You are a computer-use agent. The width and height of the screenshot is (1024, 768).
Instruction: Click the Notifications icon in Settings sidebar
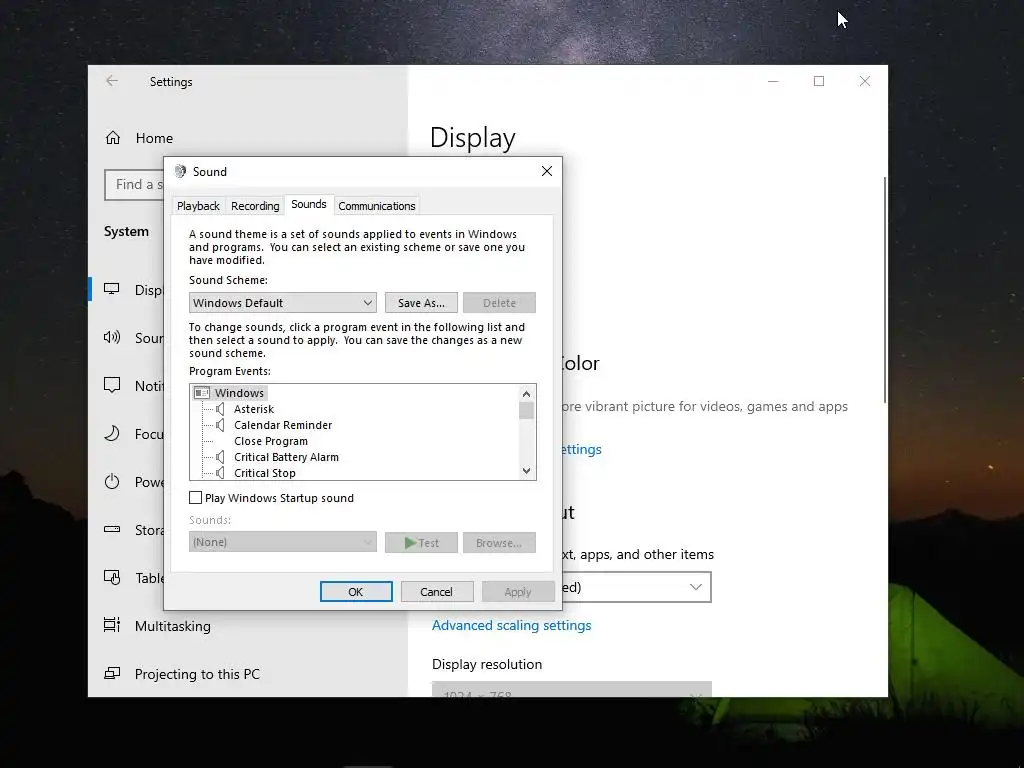112,385
